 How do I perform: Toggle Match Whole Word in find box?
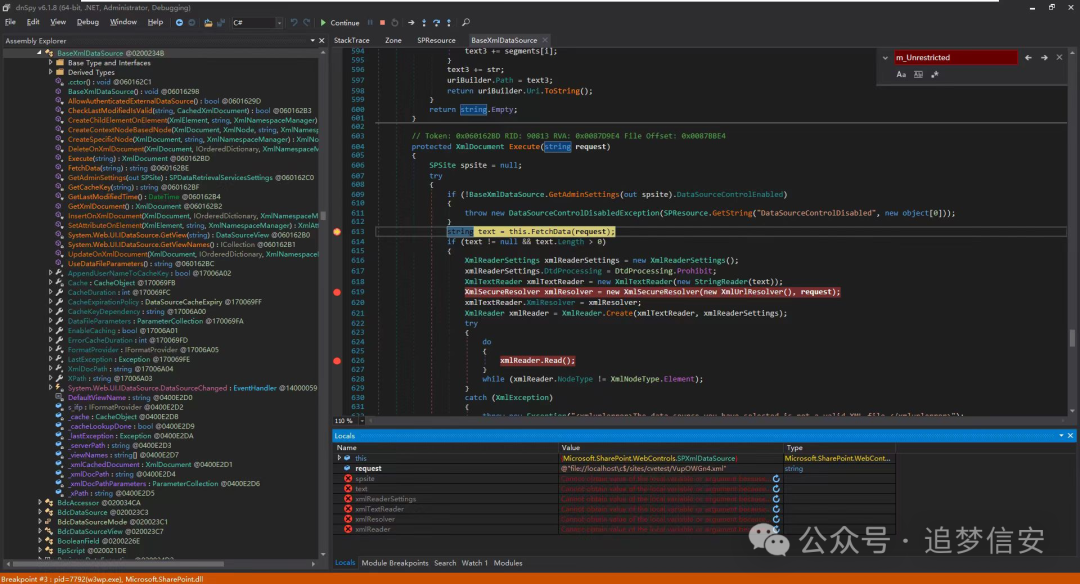pyautogui.click(x=917, y=74)
